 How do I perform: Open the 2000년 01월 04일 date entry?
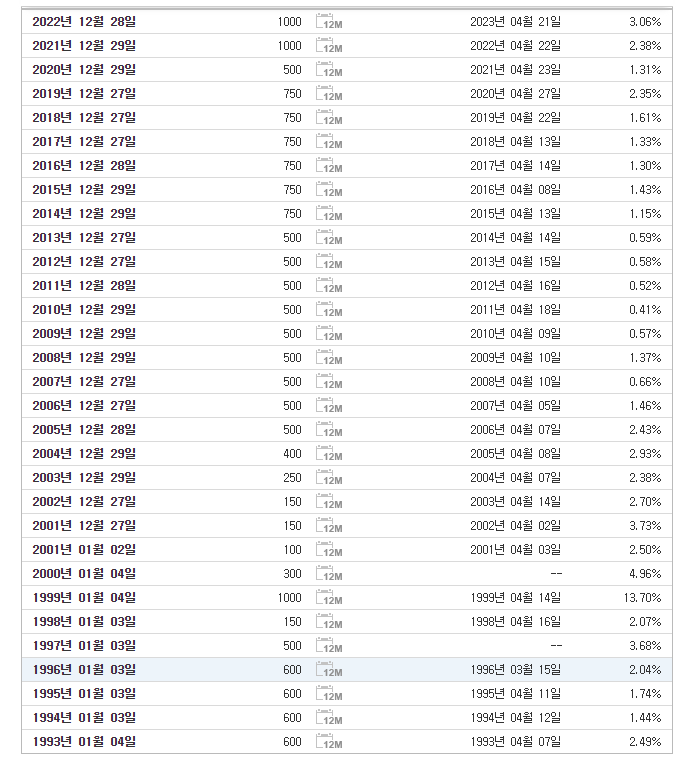(84, 573)
